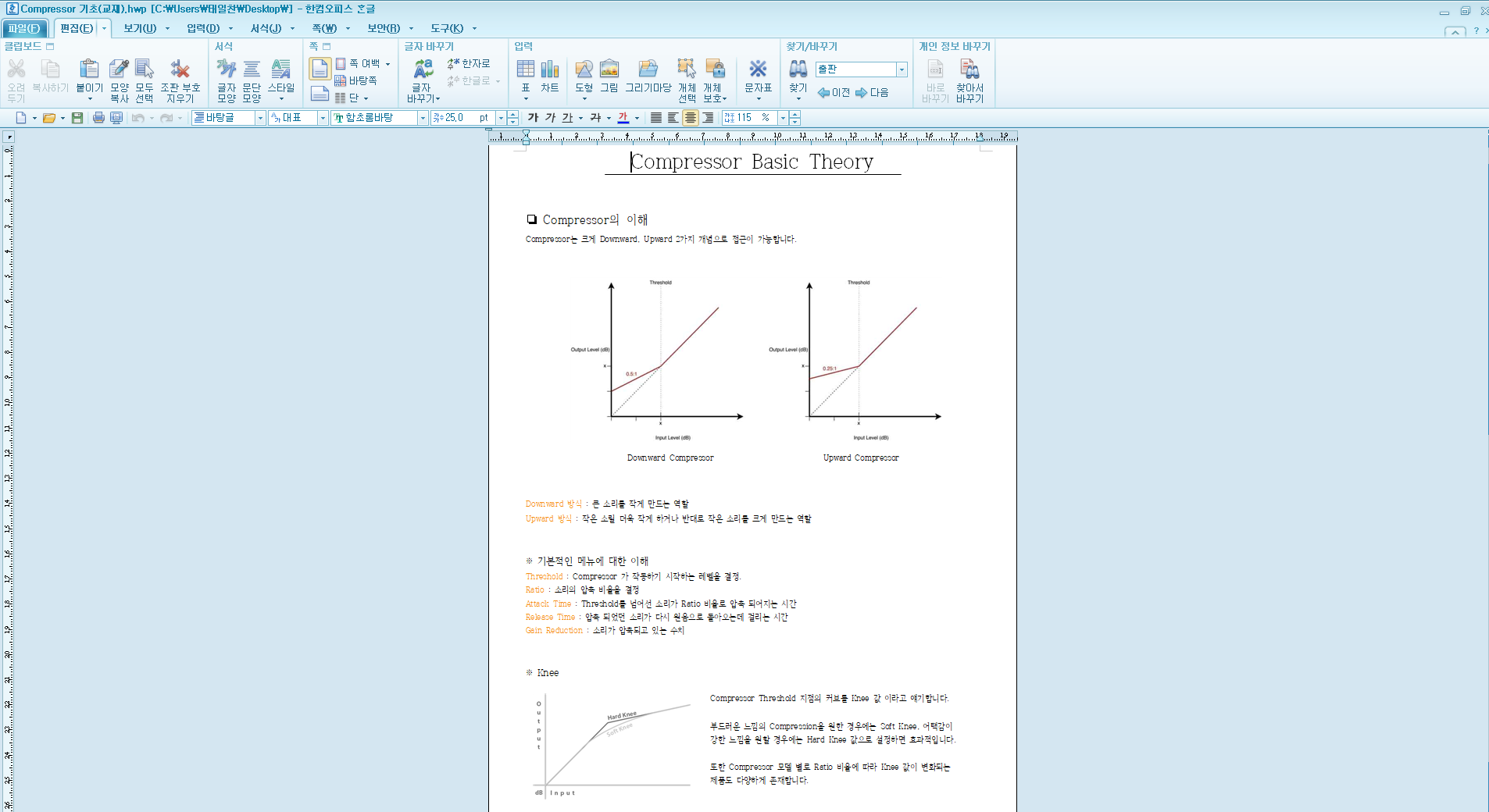Click the 이전 find-previous button
Screen dimensions: 1489x812
[x=834, y=93]
